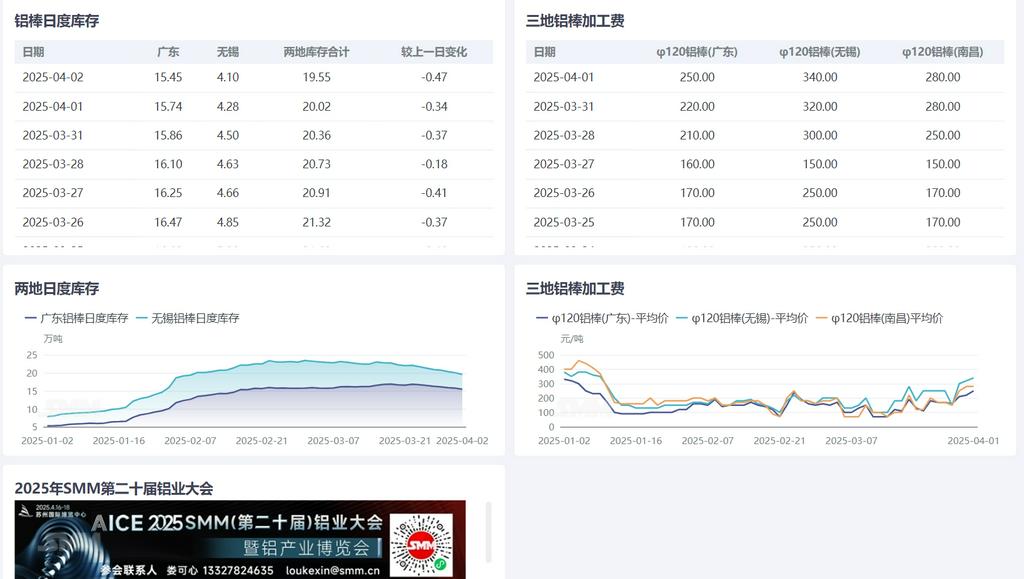
Task: Toggle 广东铝棒日度库存 legend series
Action: [x=76, y=318]
